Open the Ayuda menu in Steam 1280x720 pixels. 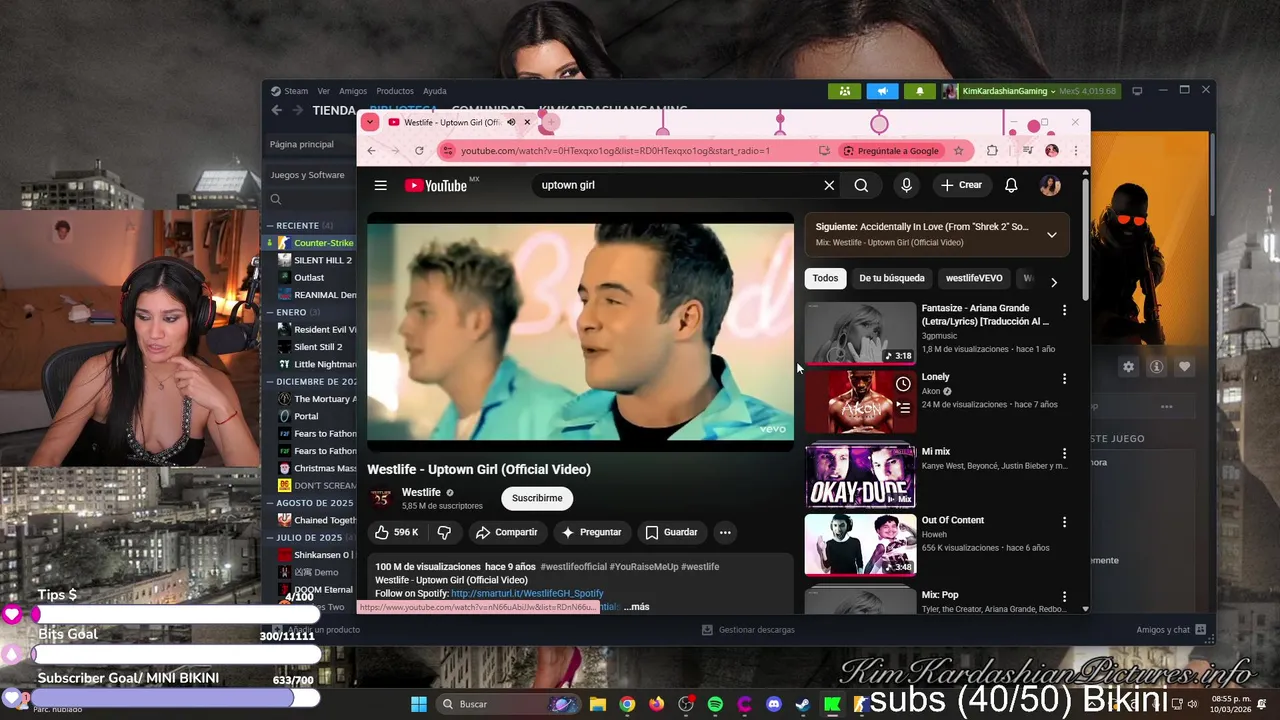(x=434, y=91)
